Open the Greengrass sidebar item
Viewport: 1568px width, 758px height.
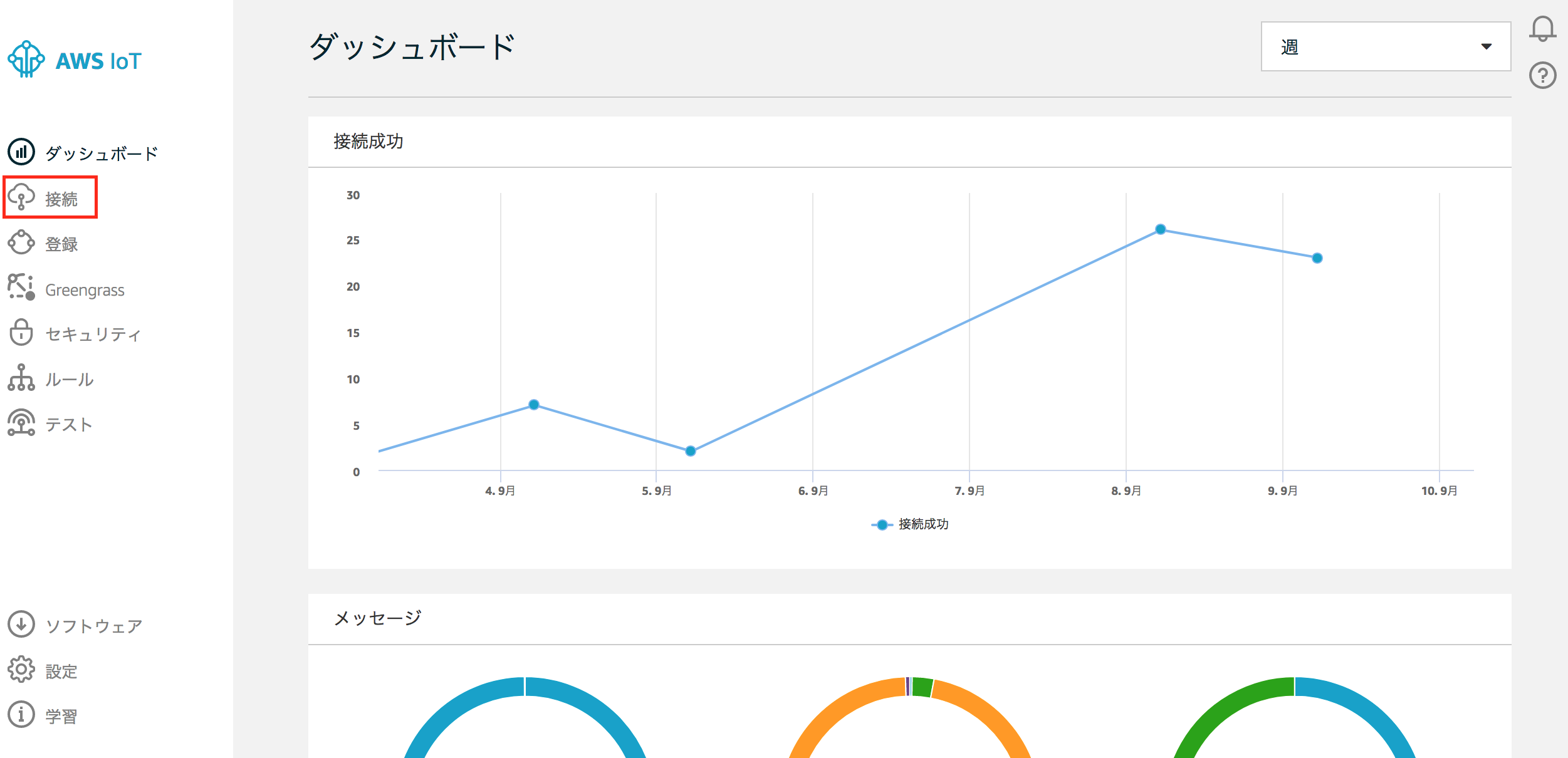[85, 290]
